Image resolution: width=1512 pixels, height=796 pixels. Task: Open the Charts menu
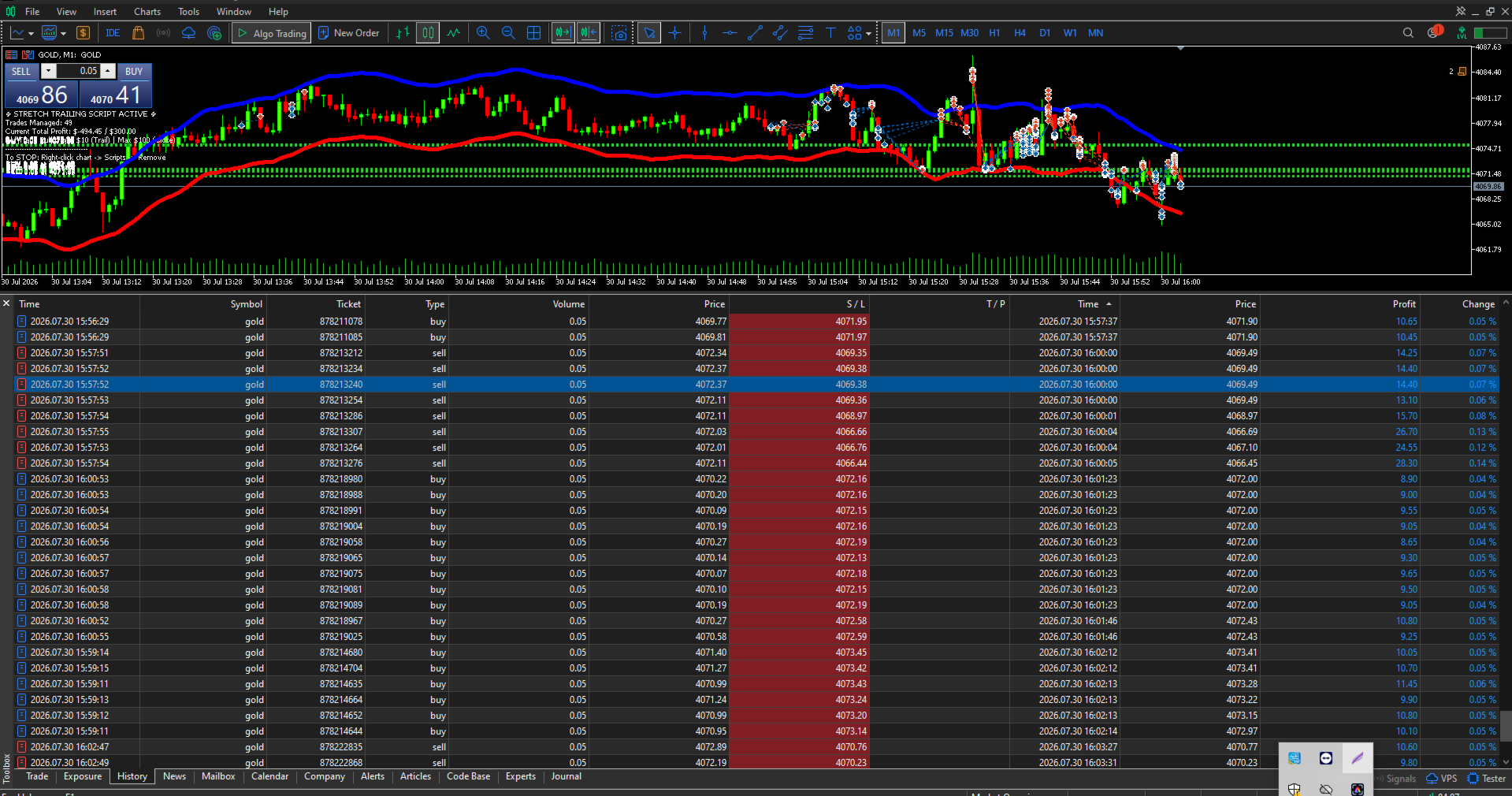(147, 12)
